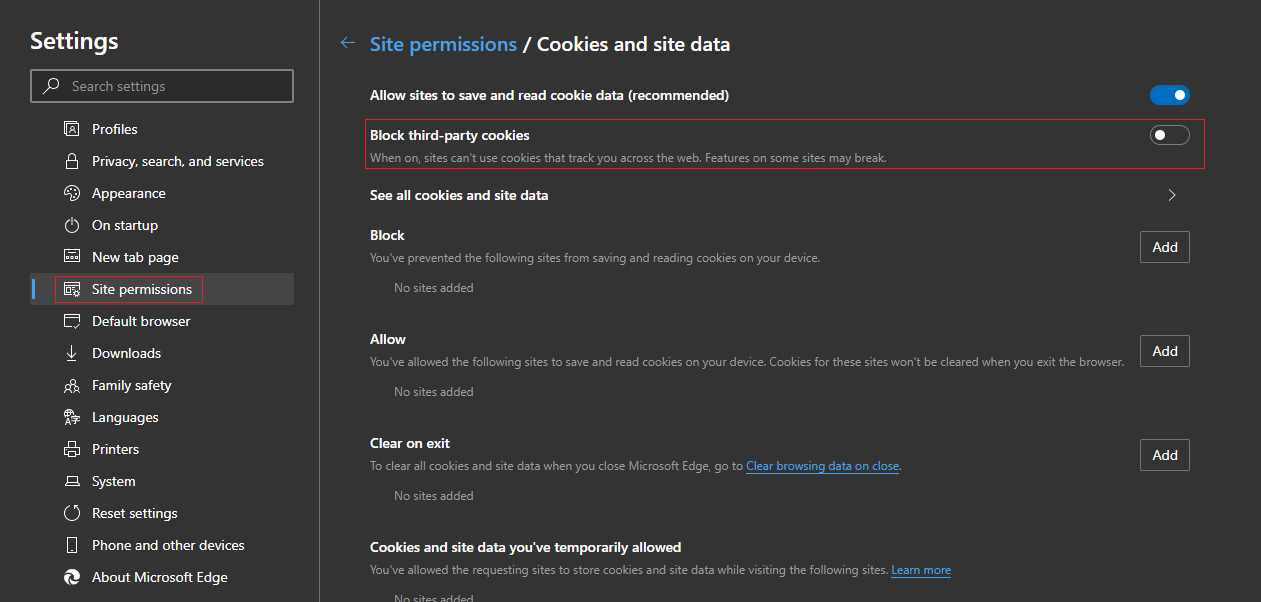Click the power icon for On startup
1261x602 pixels.
click(x=71, y=225)
